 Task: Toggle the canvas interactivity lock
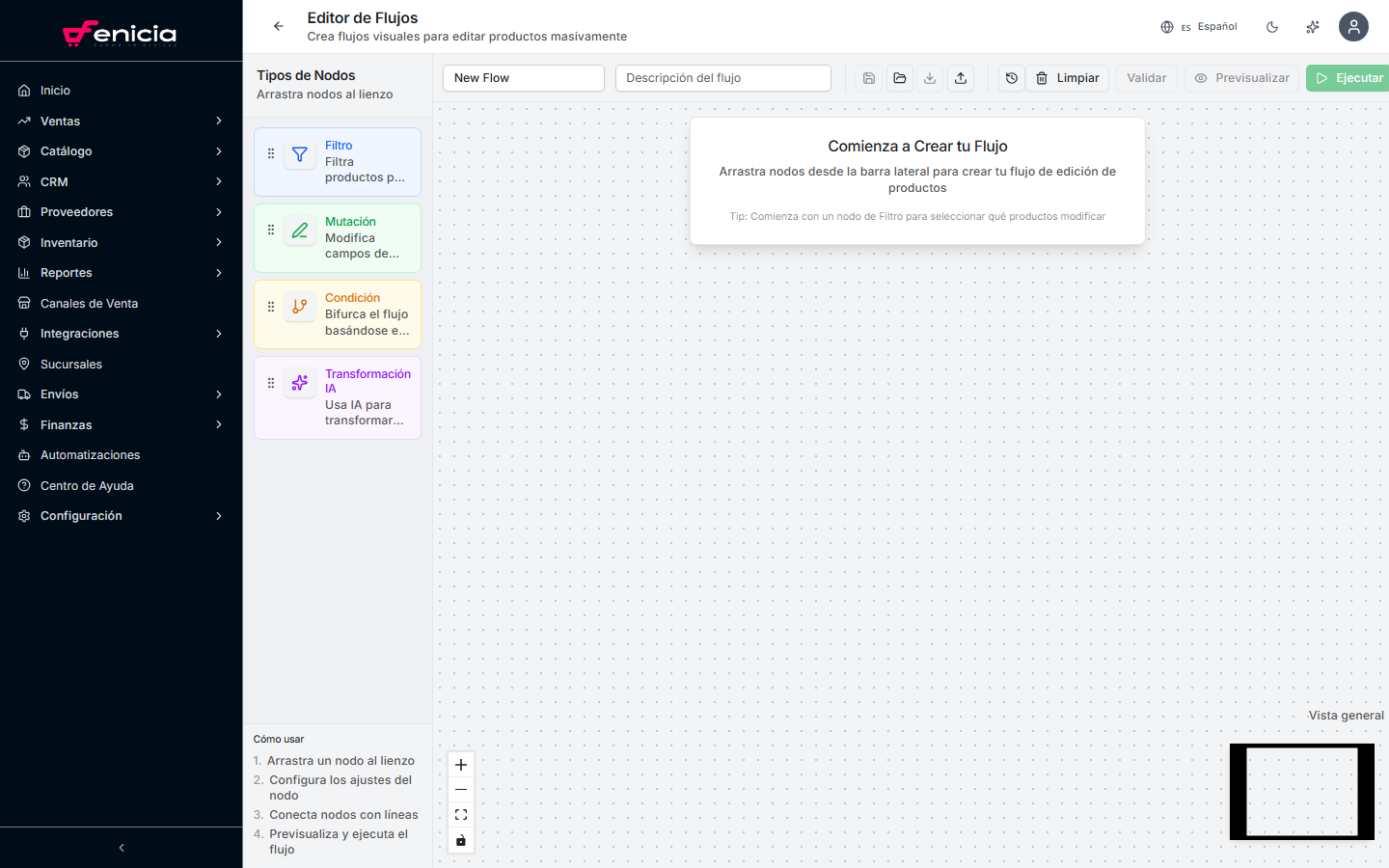coord(461,840)
